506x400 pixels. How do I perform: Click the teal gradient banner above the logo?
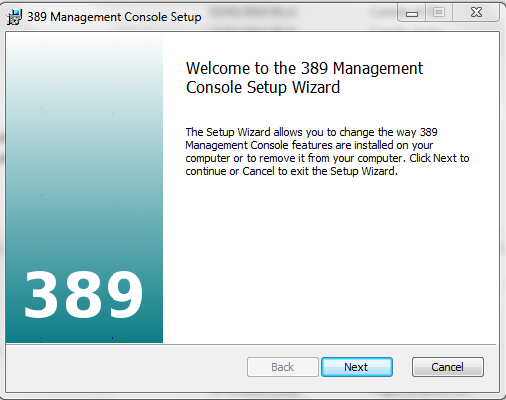click(x=84, y=150)
